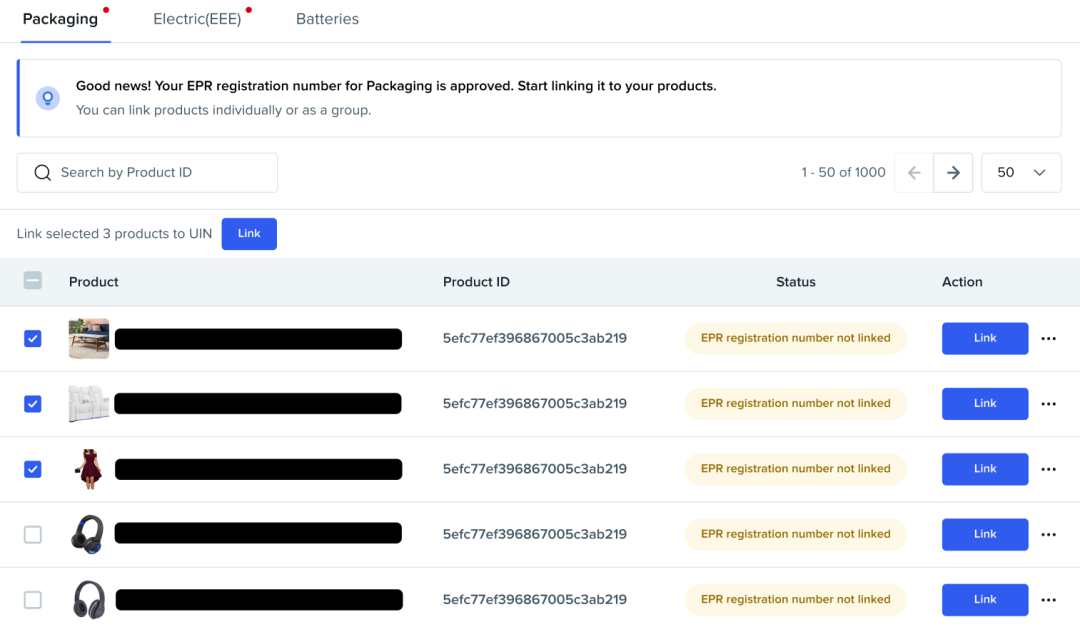Viewport: 1080px width, 627px height.
Task: Click the next page arrow
Action: click(x=953, y=173)
